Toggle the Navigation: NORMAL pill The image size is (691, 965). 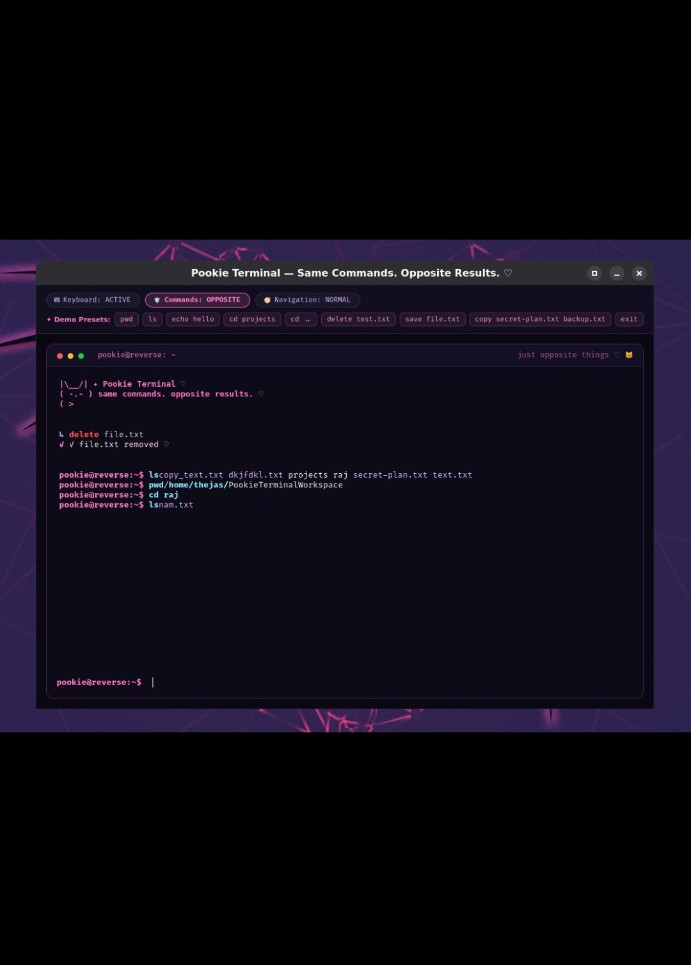(307, 300)
